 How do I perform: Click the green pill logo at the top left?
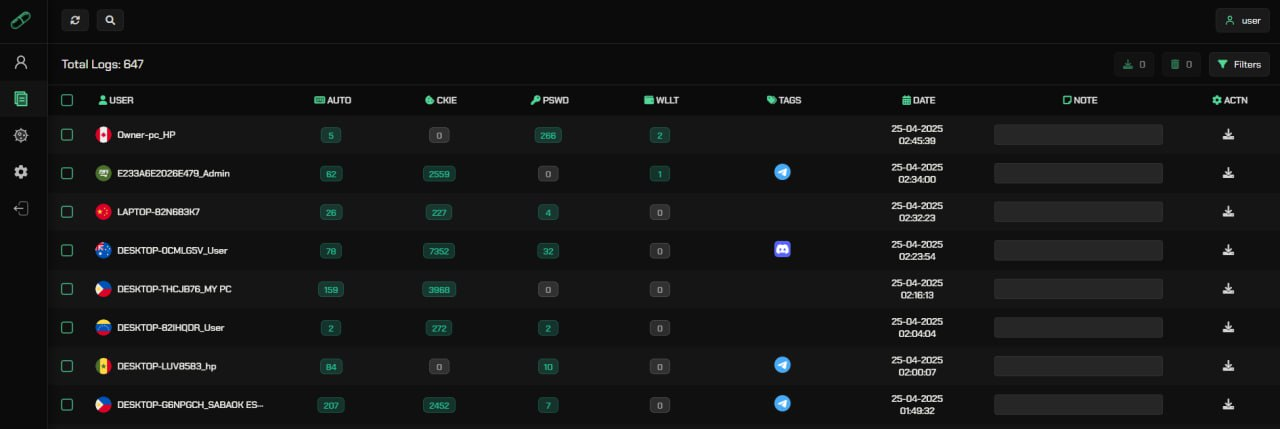click(x=21, y=20)
